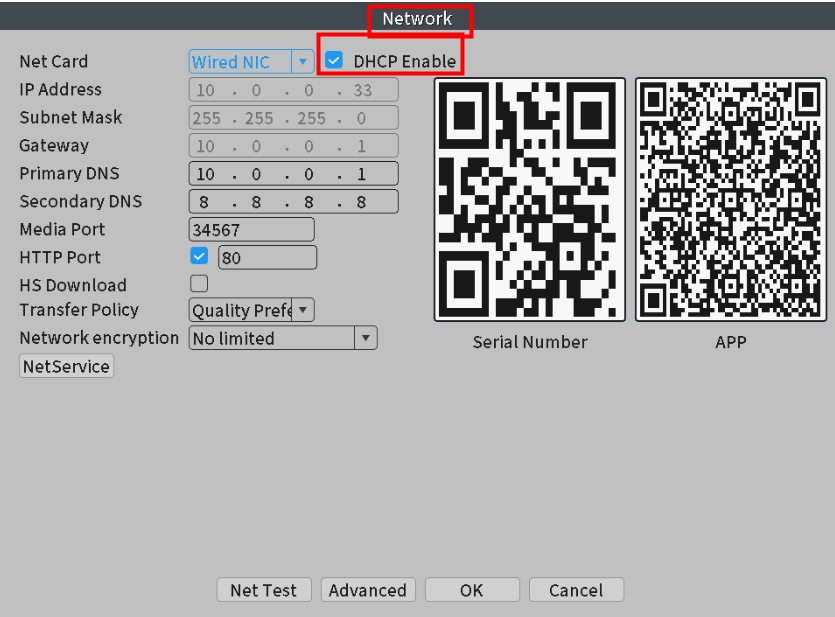
Task: Edit the Secondary DNS field
Action: coord(293,202)
